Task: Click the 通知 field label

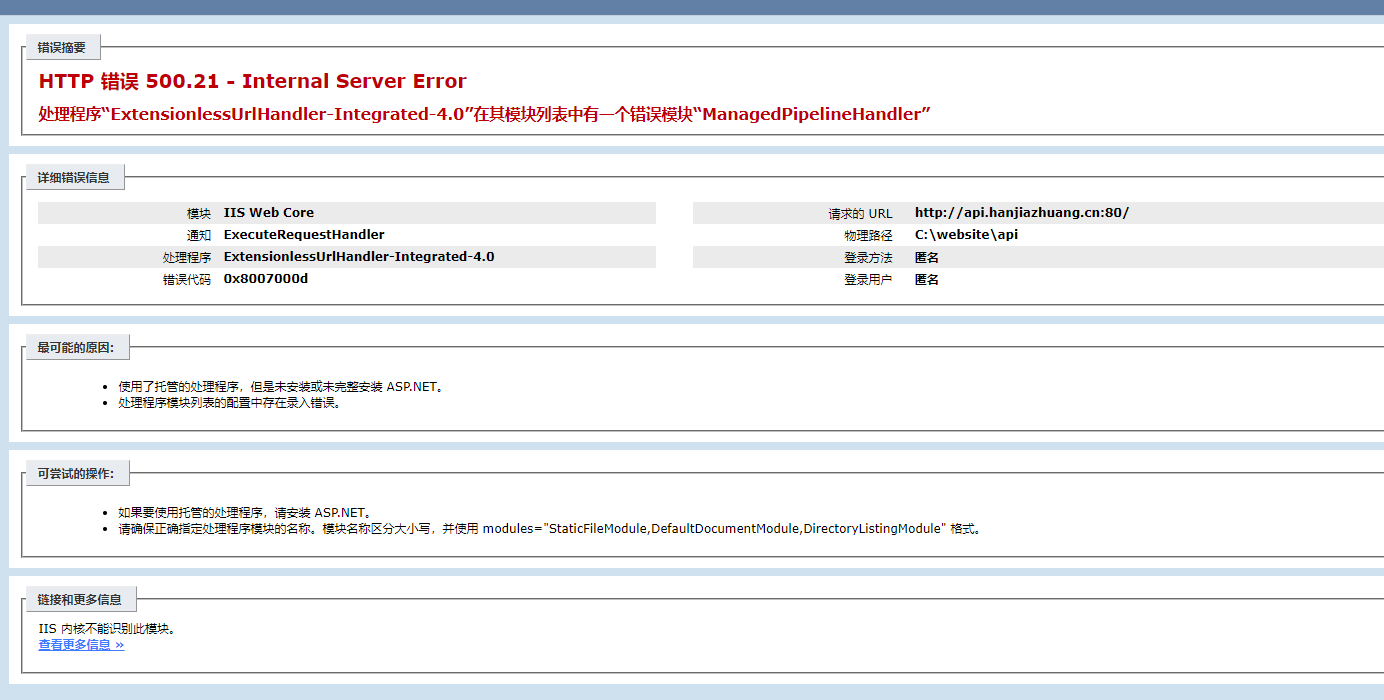Action: pyautogui.click(x=199, y=236)
